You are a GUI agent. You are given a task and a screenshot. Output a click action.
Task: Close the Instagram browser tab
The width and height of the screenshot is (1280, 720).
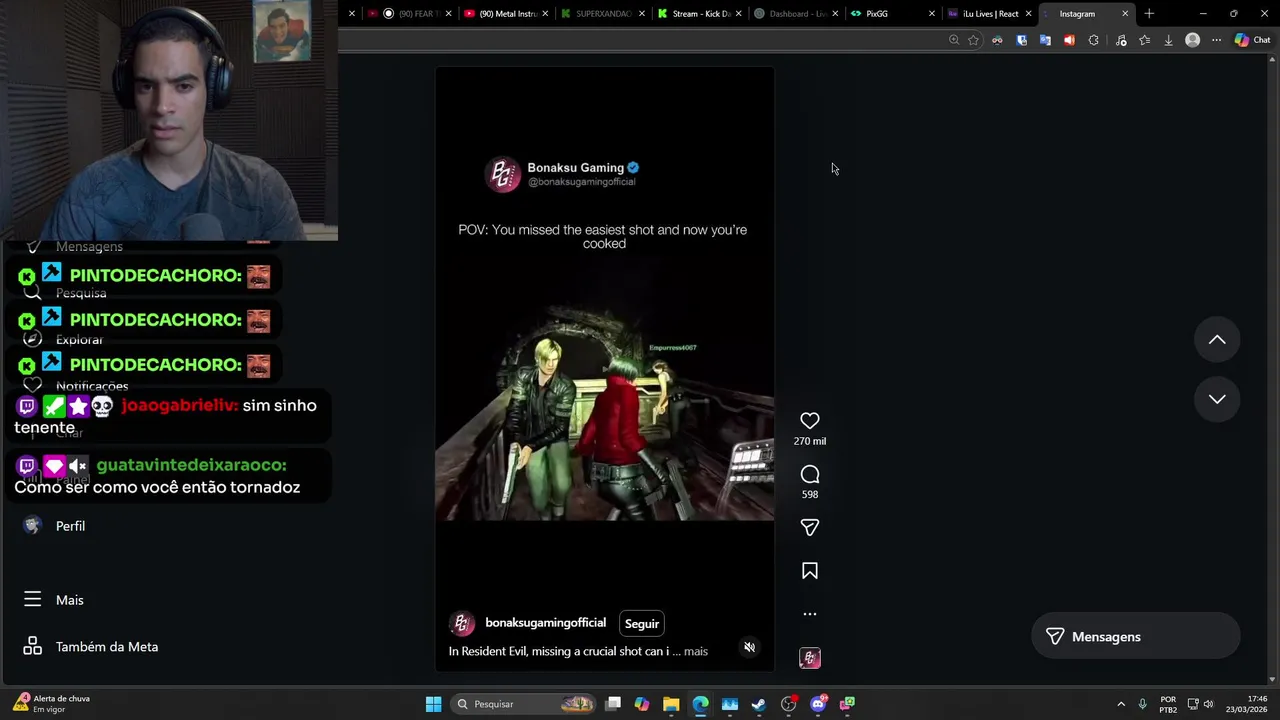pyautogui.click(x=1125, y=14)
